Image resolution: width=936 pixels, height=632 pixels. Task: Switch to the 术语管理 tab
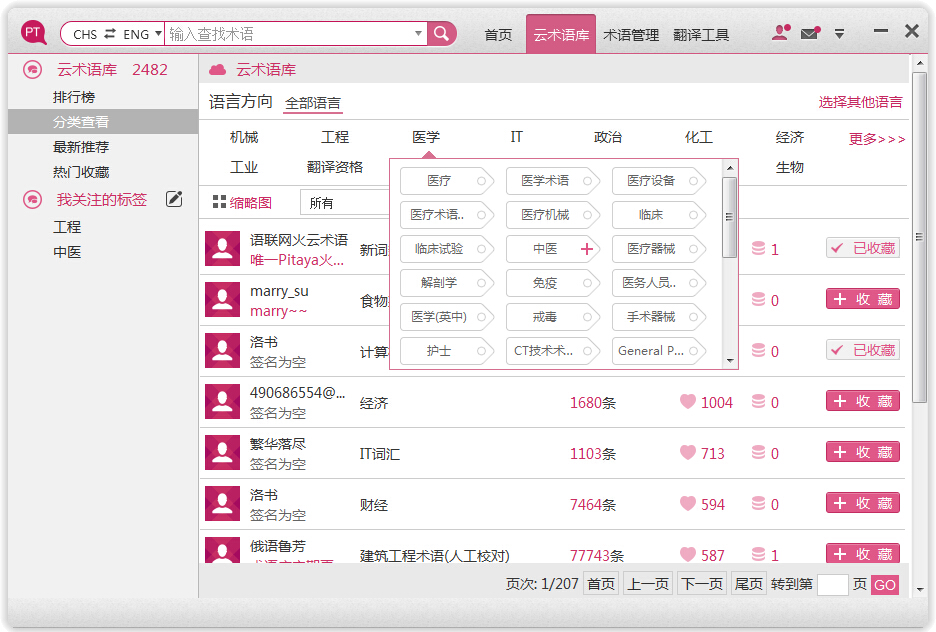(631, 35)
